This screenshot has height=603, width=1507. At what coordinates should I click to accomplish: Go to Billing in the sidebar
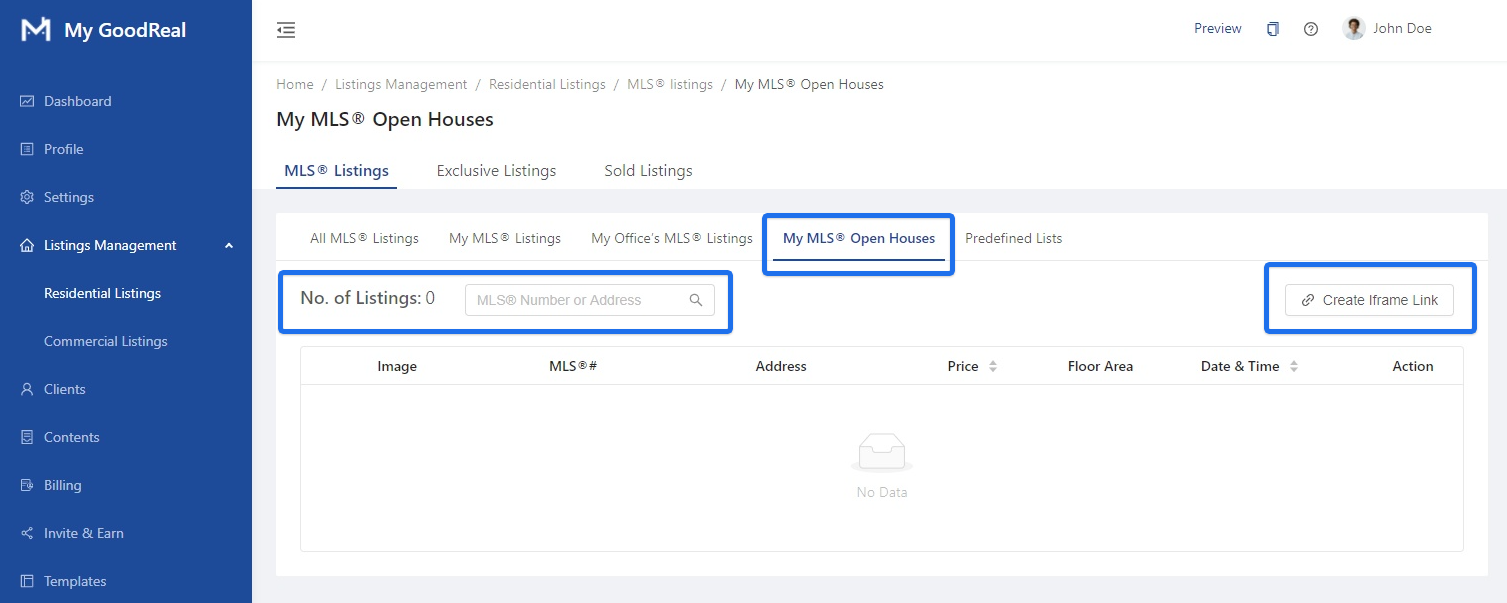pos(62,485)
